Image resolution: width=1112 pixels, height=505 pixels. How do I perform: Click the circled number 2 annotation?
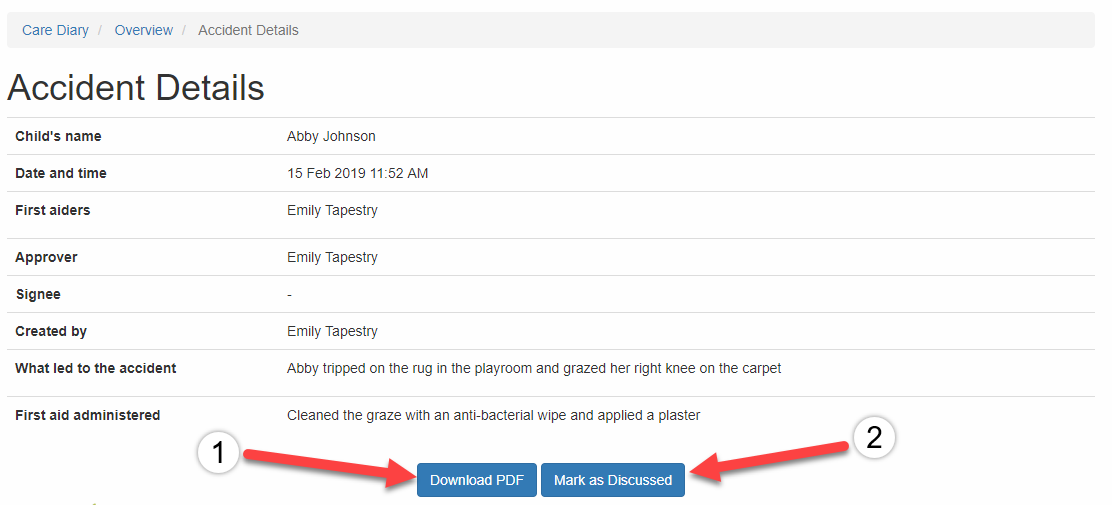click(873, 439)
